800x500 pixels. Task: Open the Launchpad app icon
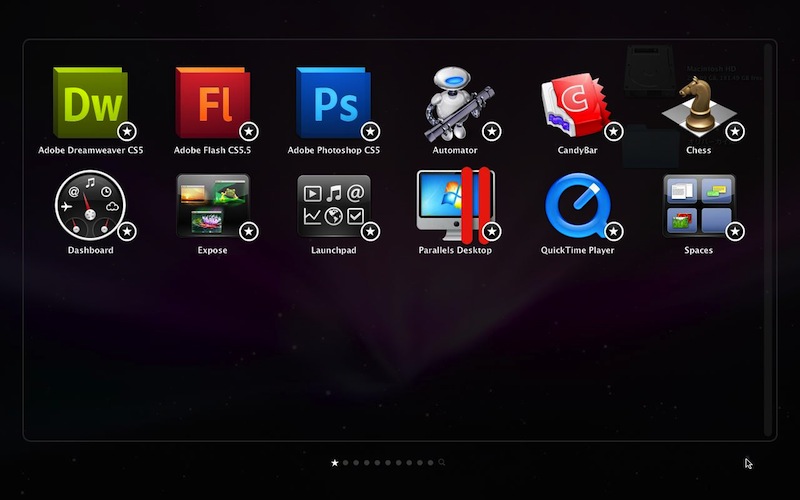(x=333, y=204)
